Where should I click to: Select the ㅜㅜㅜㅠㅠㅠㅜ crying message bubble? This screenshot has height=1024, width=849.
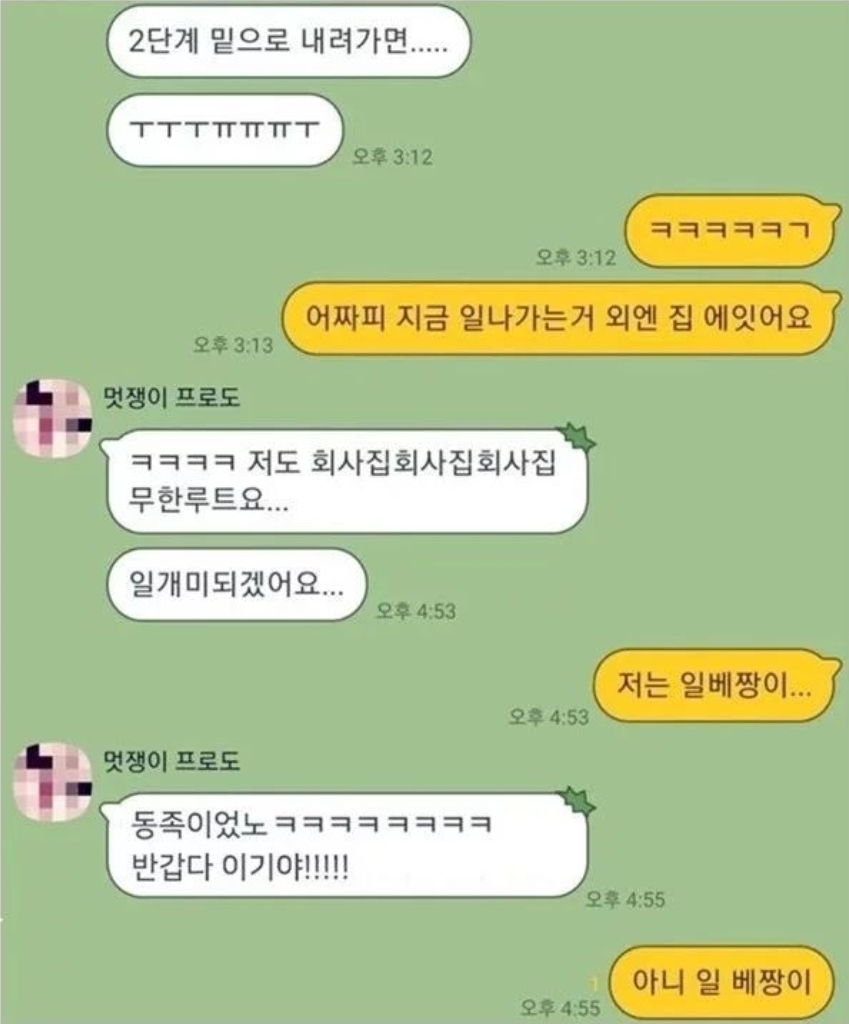(225, 130)
